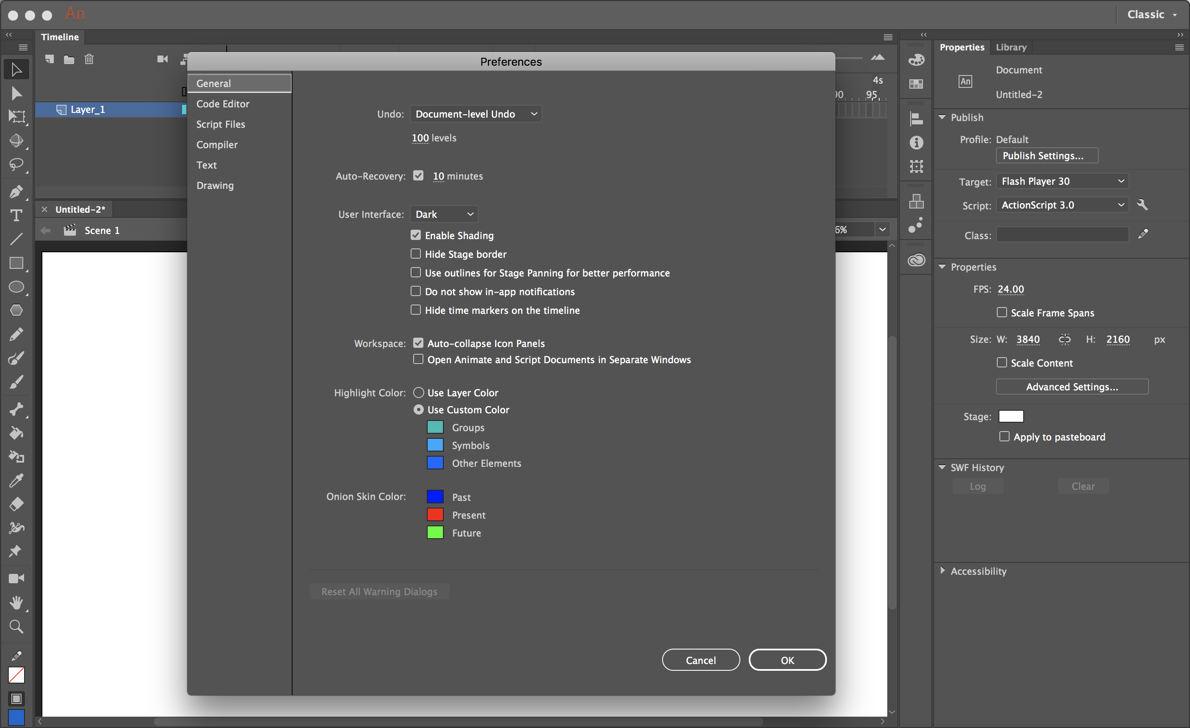Open Publish Settings

(1047, 155)
